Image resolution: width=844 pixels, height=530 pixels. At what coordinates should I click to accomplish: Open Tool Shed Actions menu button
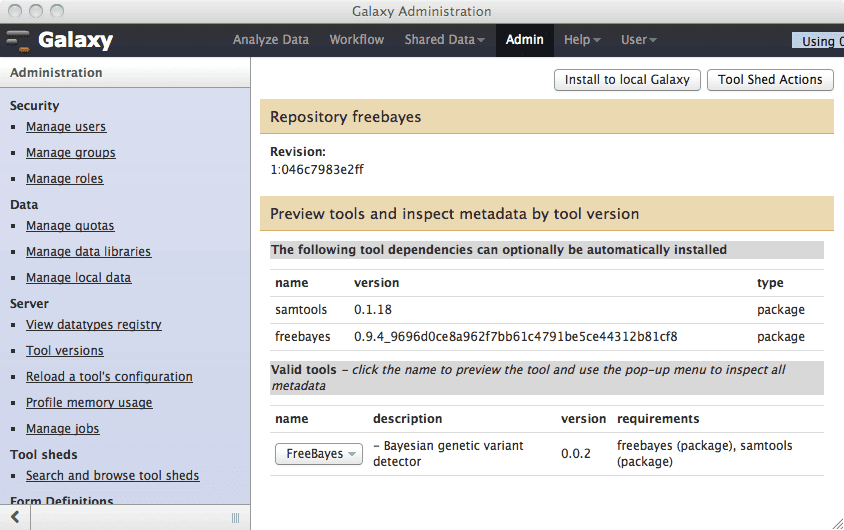[769, 80]
